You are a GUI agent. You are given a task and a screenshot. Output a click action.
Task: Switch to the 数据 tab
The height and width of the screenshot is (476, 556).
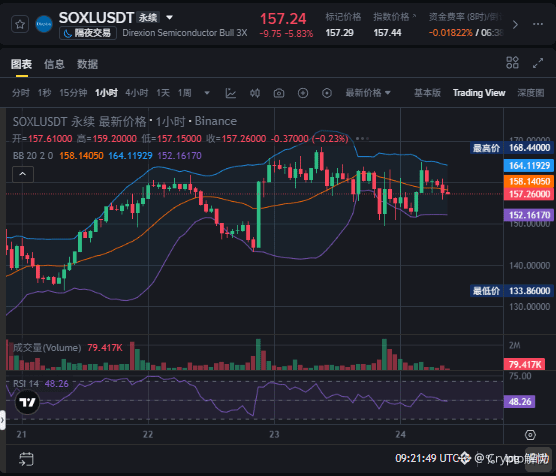tap(87, 64)
